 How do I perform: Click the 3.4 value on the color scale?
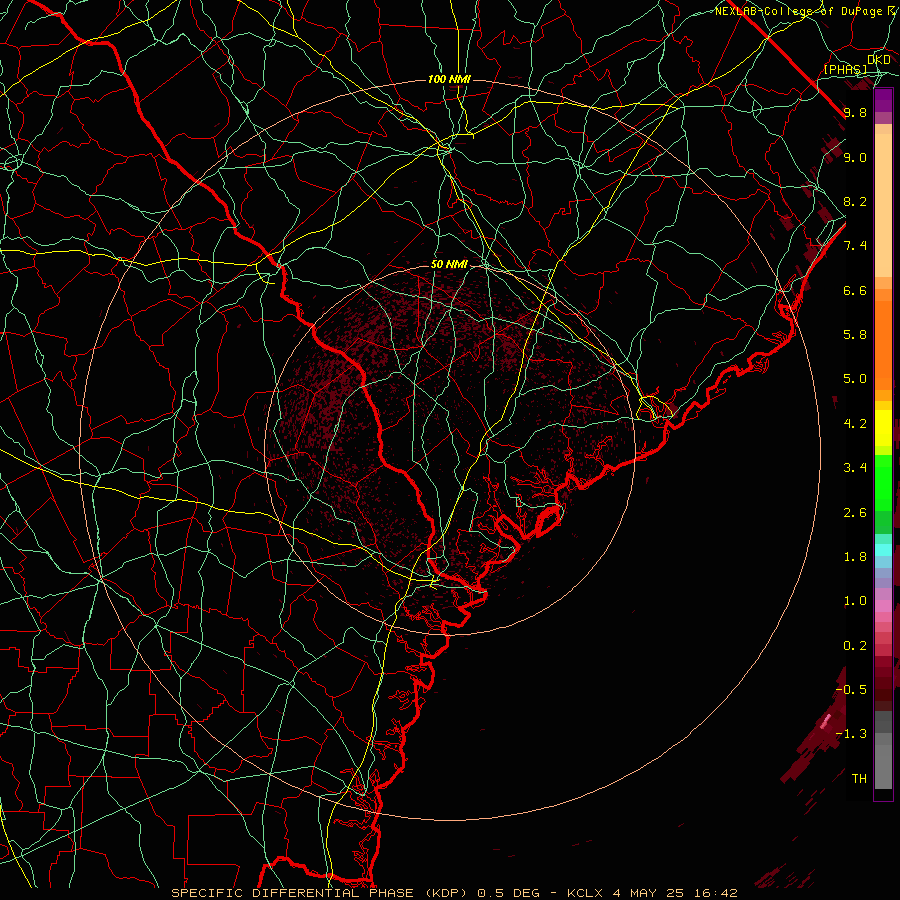point(855,468)
